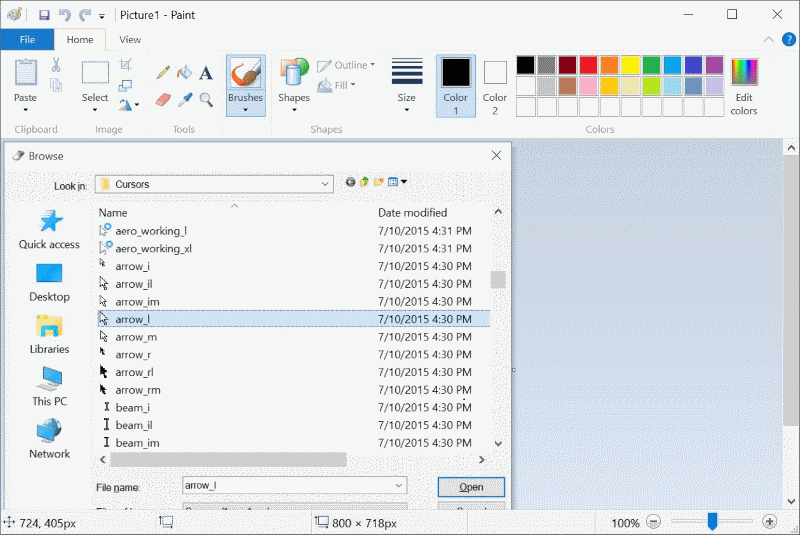800x535 pixels.
Task: Open Paint Help question mark icon
Action: click(x=788, y=39)
